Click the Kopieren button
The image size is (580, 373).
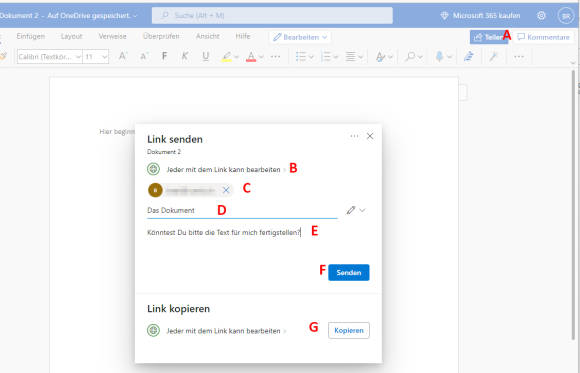click(348, 330)
